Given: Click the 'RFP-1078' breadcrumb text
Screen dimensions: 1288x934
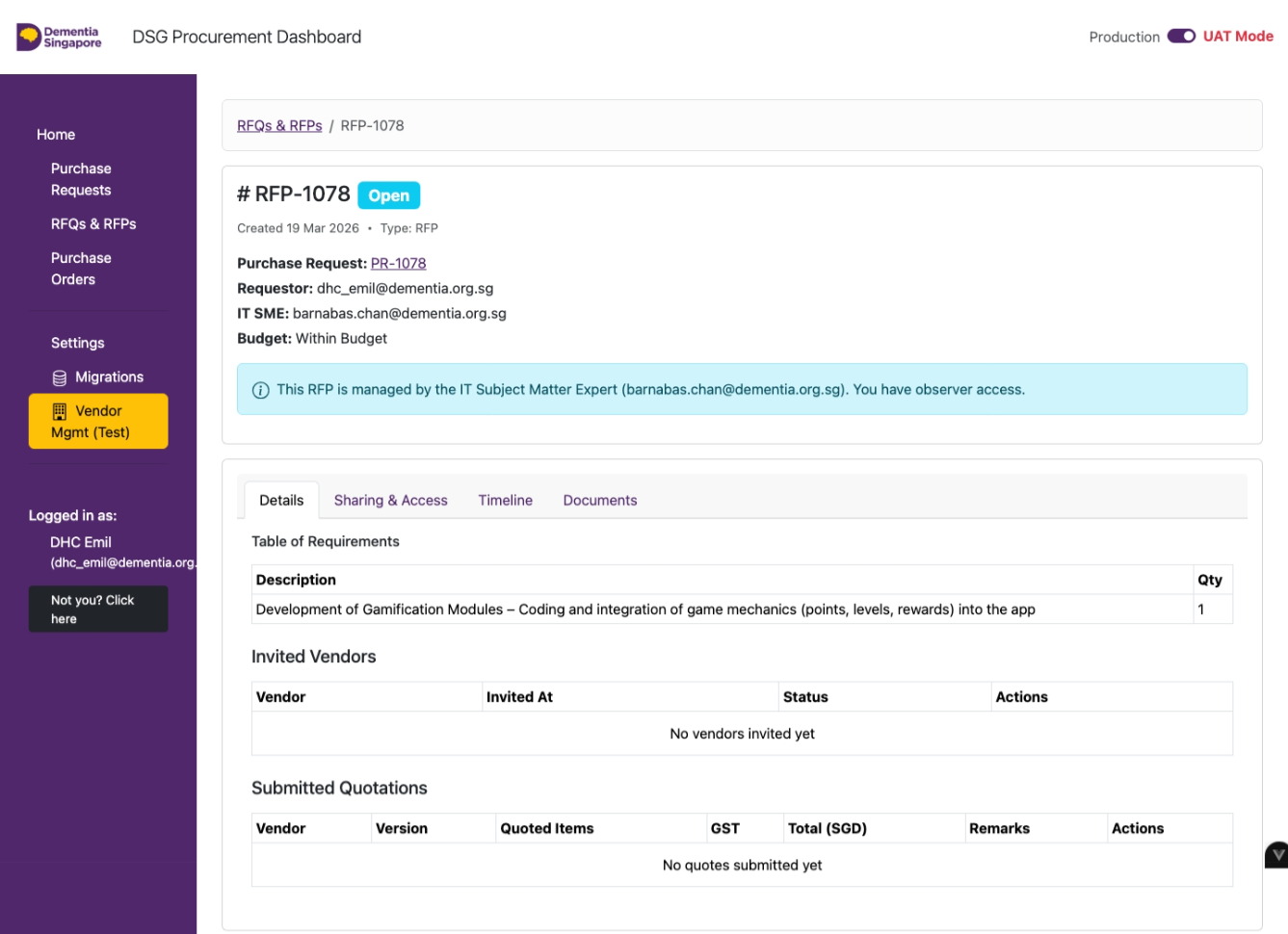Looking at the screenshot, I should (372, 126).
